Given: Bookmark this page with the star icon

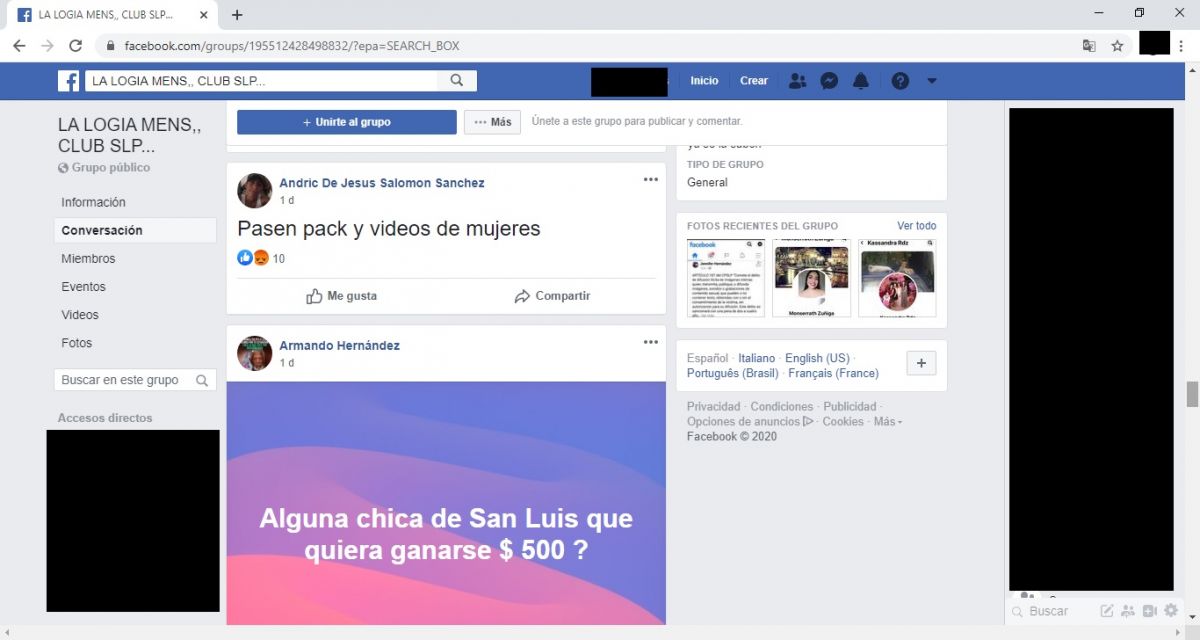Looking at the screenshot, I should pyautogui.click(x=1117, y=46).
